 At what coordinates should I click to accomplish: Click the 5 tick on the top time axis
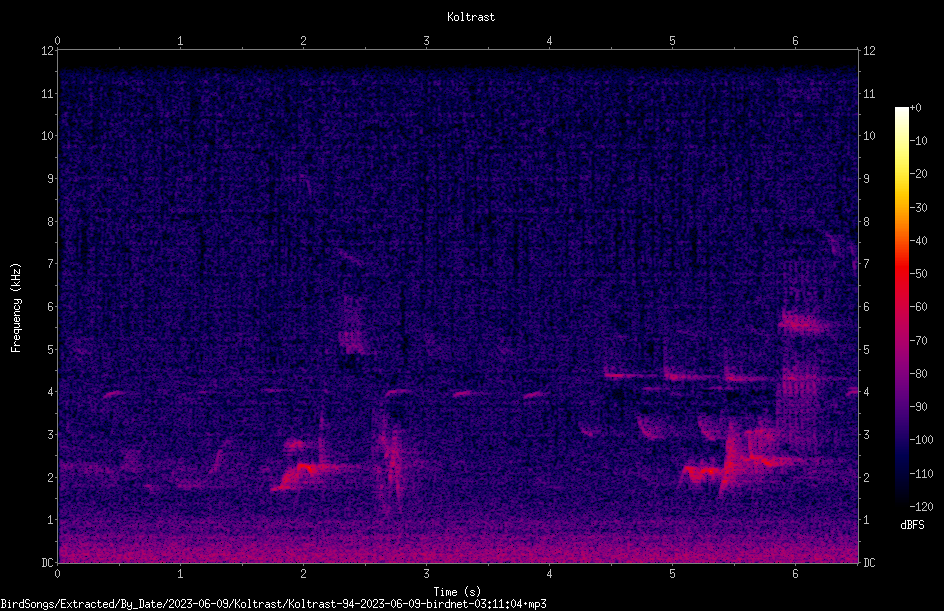click(x=672, y=41)
